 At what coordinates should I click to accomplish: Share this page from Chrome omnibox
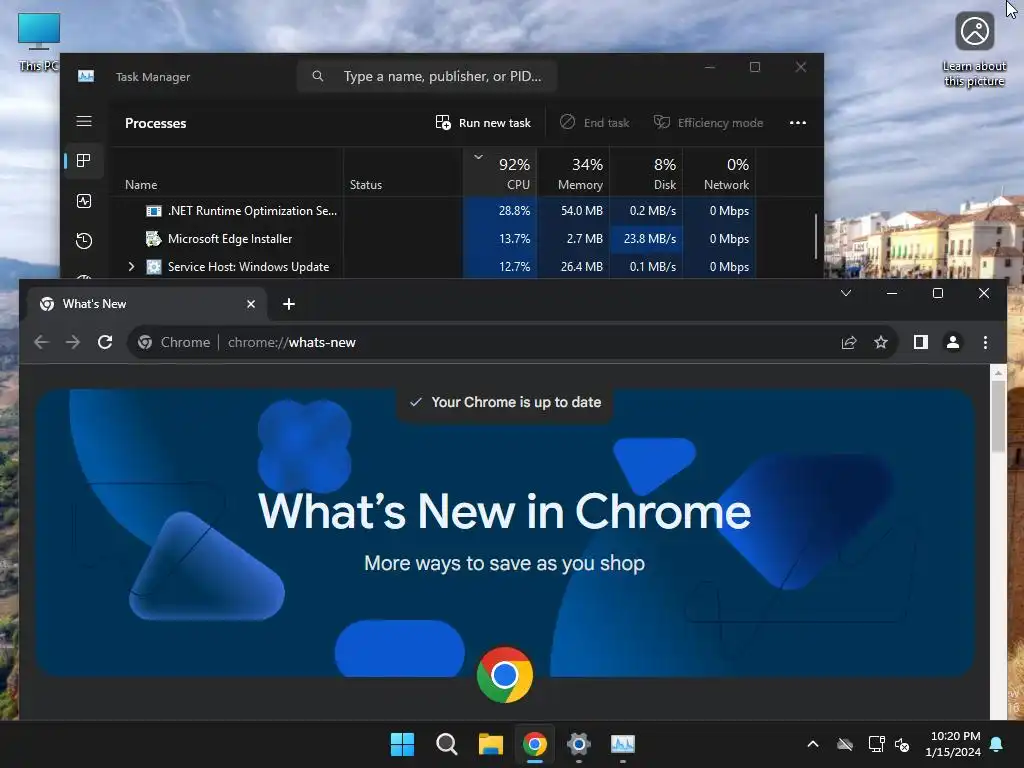(849, 342)
